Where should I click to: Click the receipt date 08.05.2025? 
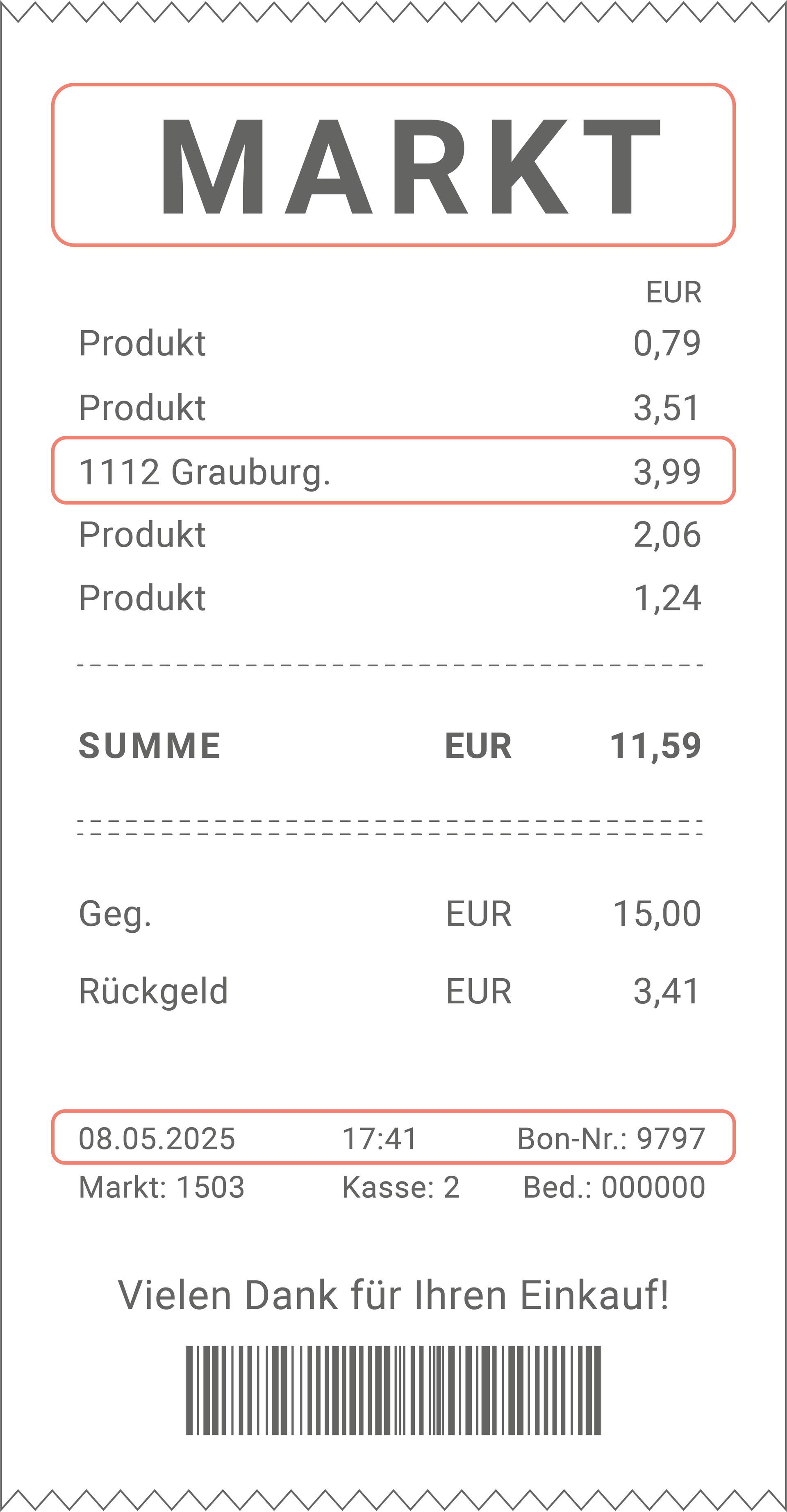point(157,1139)
